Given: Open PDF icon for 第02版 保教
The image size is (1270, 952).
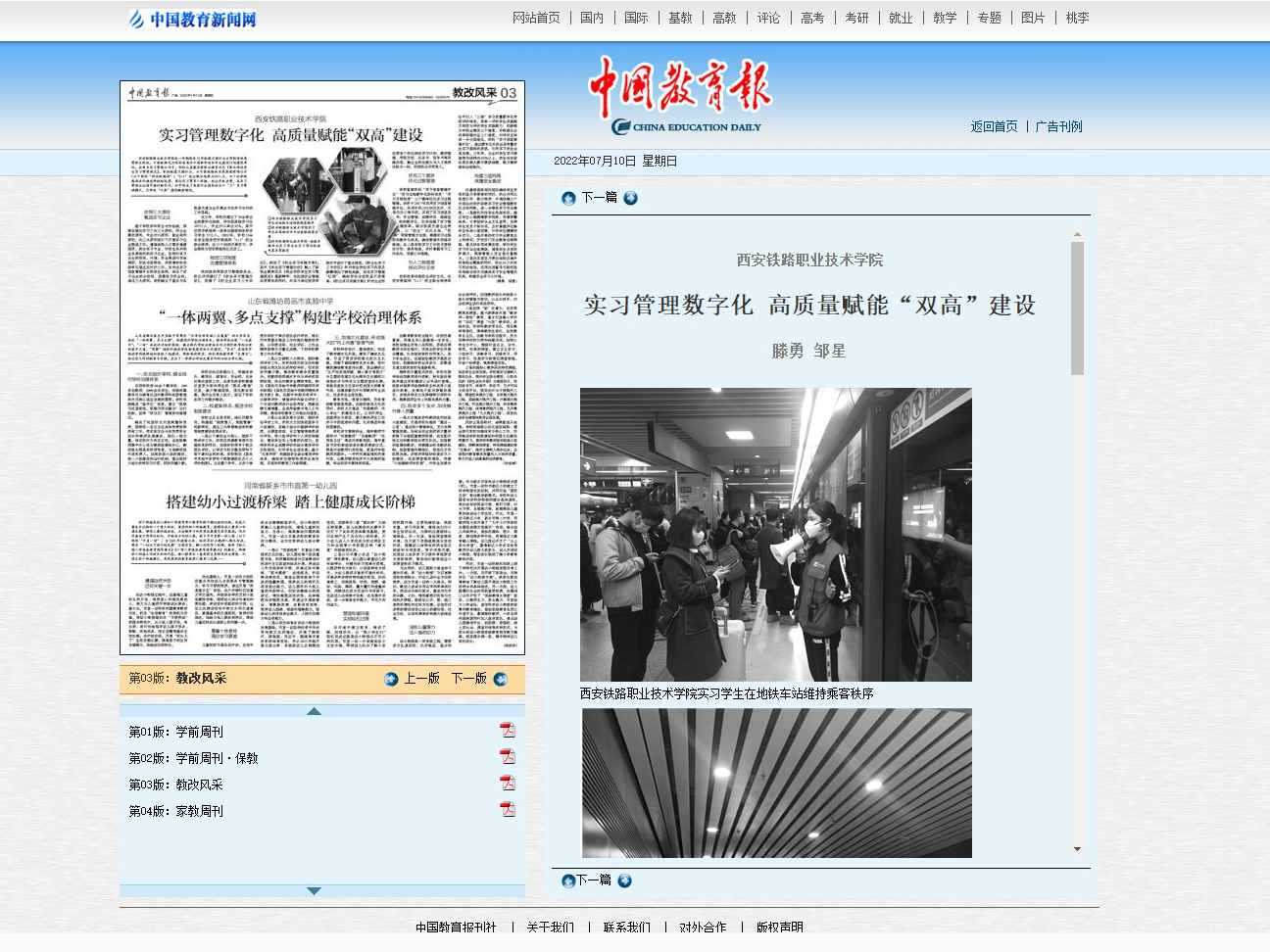Looking at the screenshot, I should click(x=507, y=757).
